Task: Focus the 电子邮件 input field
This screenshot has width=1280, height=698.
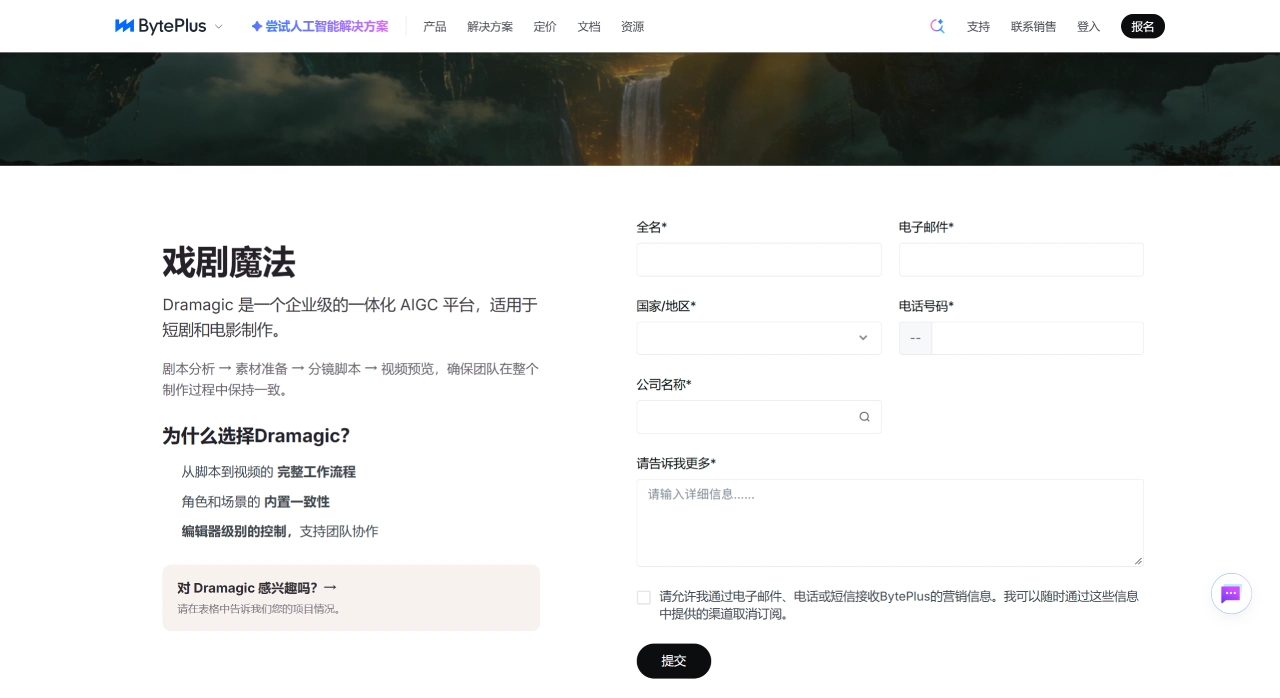Action: (x=1021, y=260)
